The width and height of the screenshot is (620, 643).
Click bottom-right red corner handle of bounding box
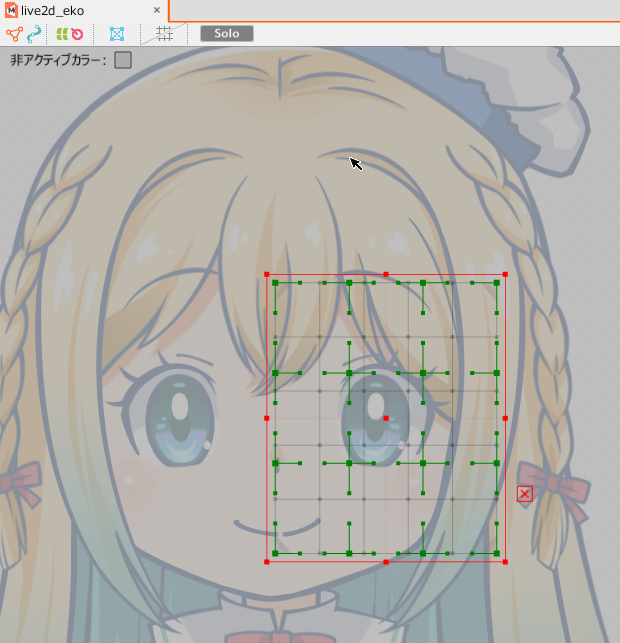(505, 562)
